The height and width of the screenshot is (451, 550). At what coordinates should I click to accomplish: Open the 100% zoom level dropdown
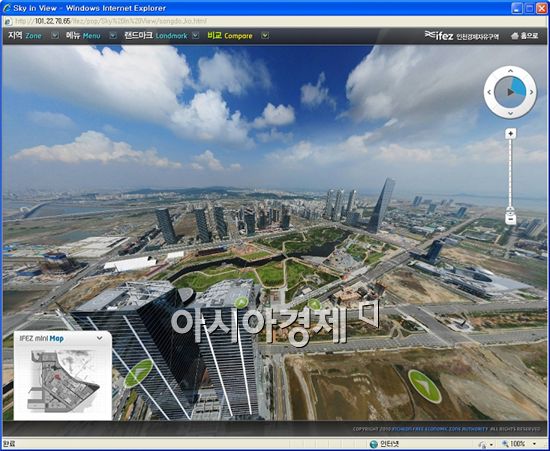[x=535, y=444]
